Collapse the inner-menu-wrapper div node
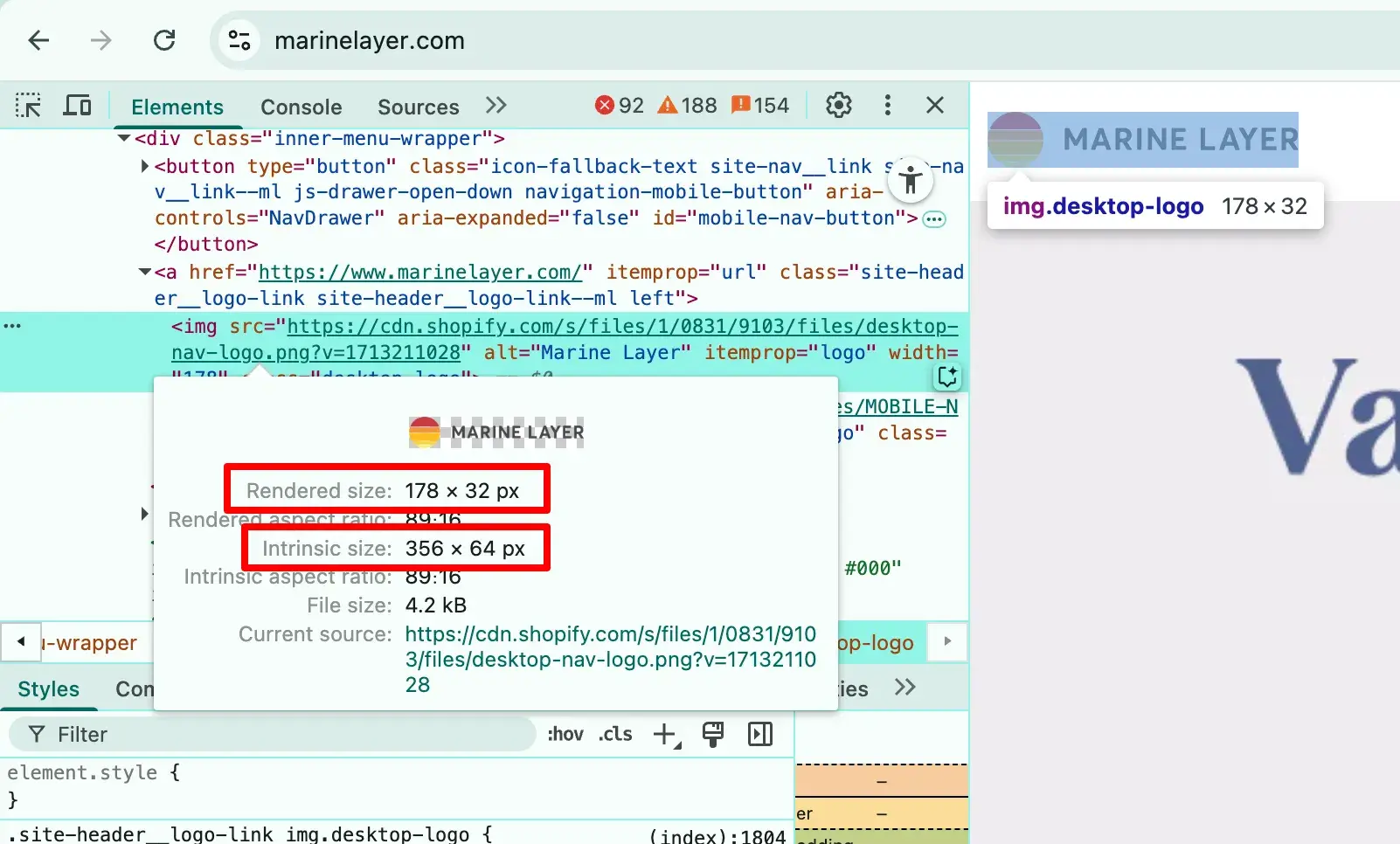Image resolution: width=1400 pixels, height=844 pixels. 124,138
